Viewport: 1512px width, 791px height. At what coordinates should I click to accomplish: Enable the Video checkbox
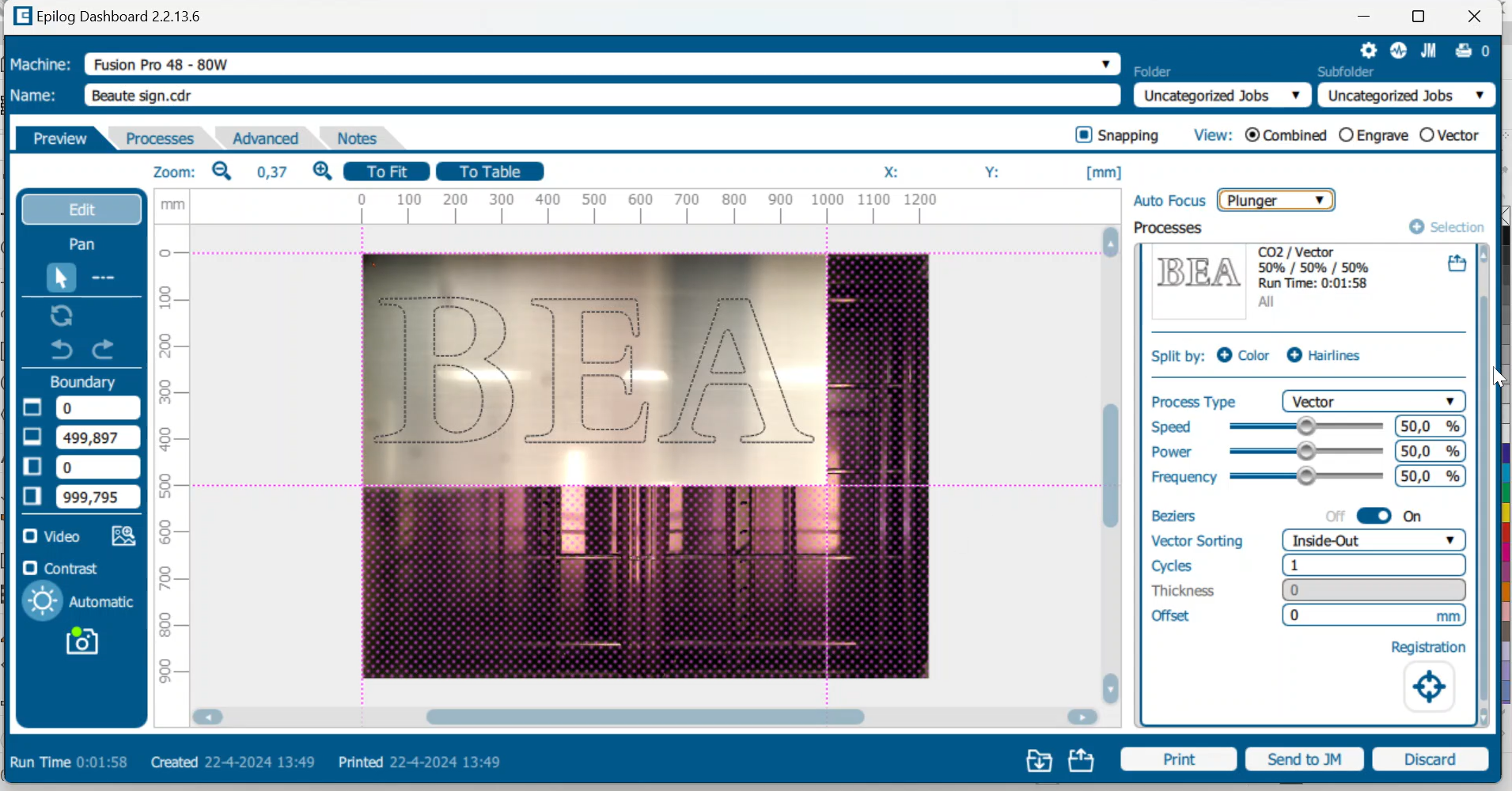pos(30,536)
